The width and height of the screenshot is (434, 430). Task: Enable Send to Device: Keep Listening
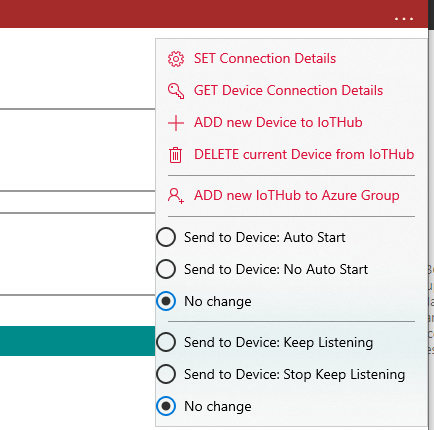pos(265,342)
